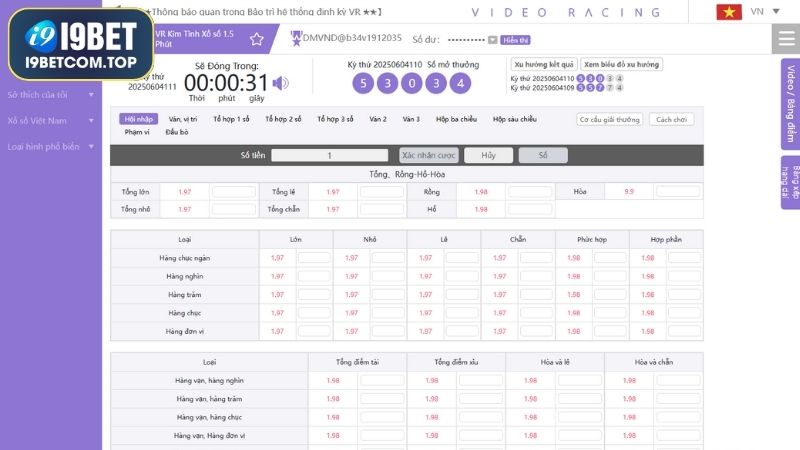Viewport: 800px width, 450px height.
Task: Click the last result ball showing 4
Action: pos(460,83)
